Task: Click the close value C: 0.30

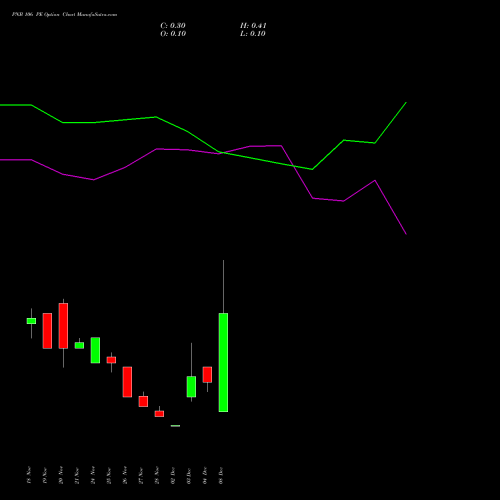Action: tap(173, 26)
